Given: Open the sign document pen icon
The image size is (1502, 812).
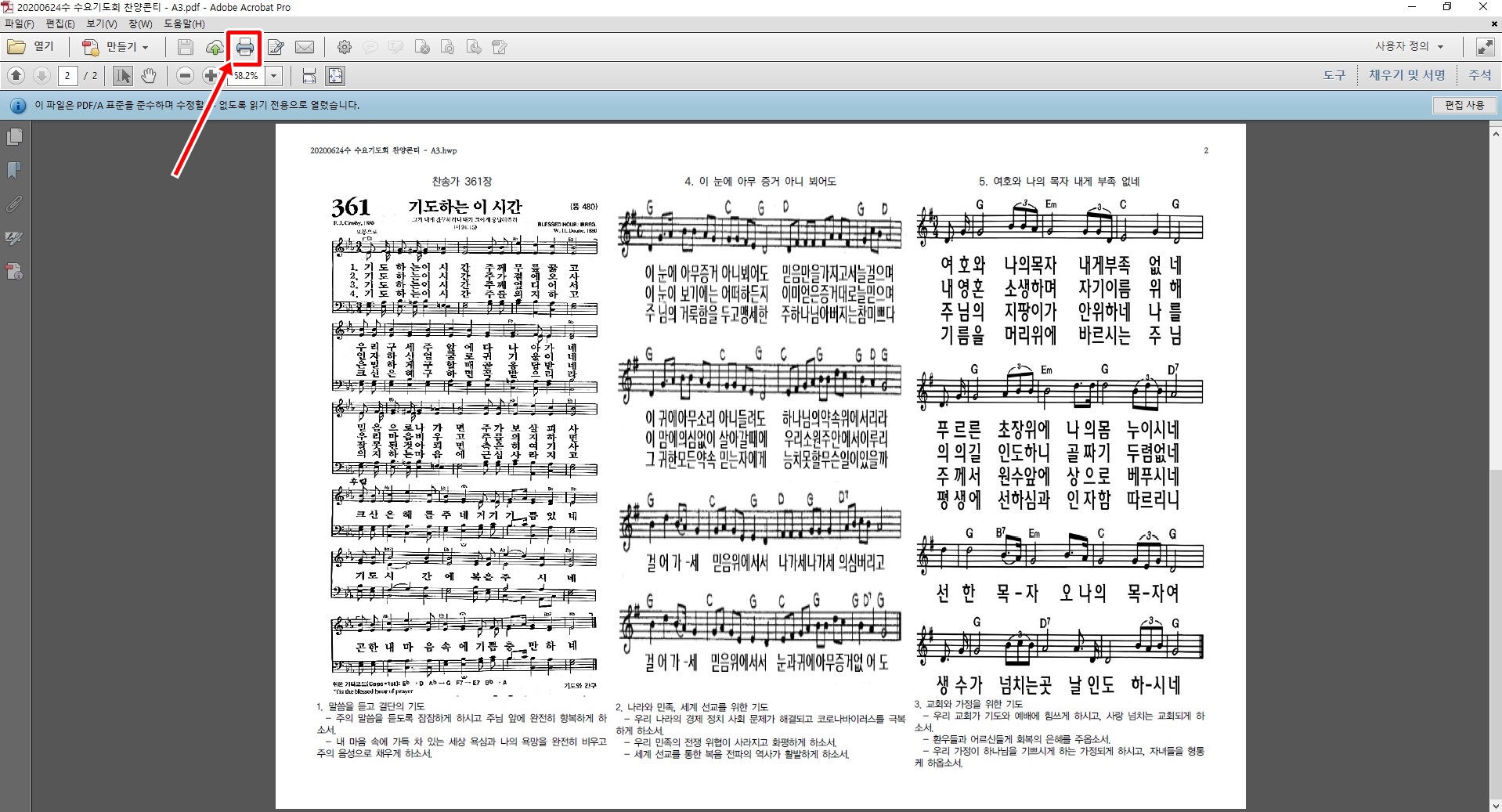Looking at the screenshot, I should (276, 47).
